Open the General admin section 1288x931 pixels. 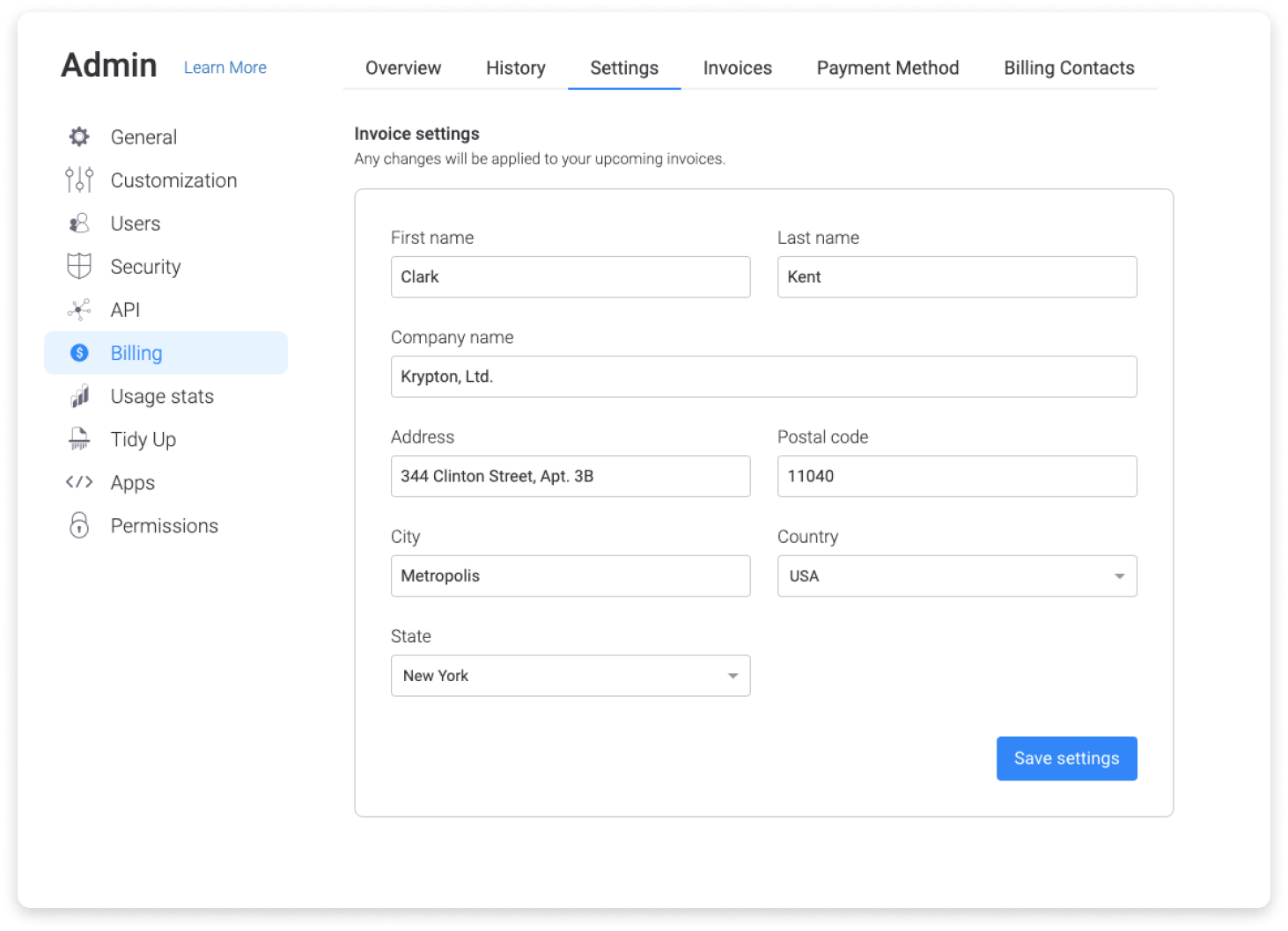pos(144,137)
